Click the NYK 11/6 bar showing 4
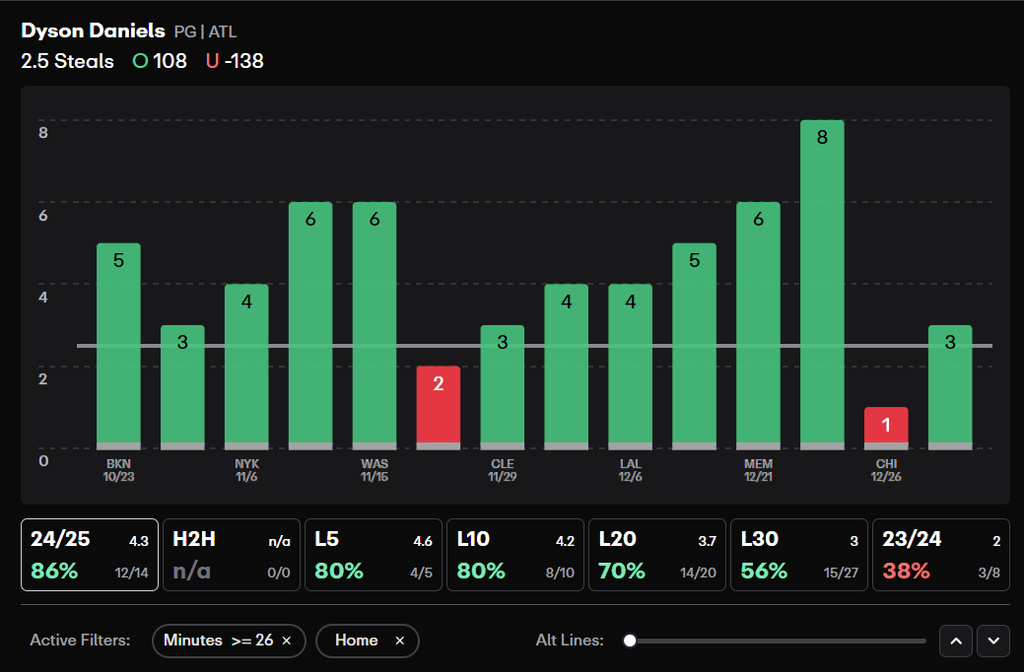 pyautogui.click(x=246, y=366)
